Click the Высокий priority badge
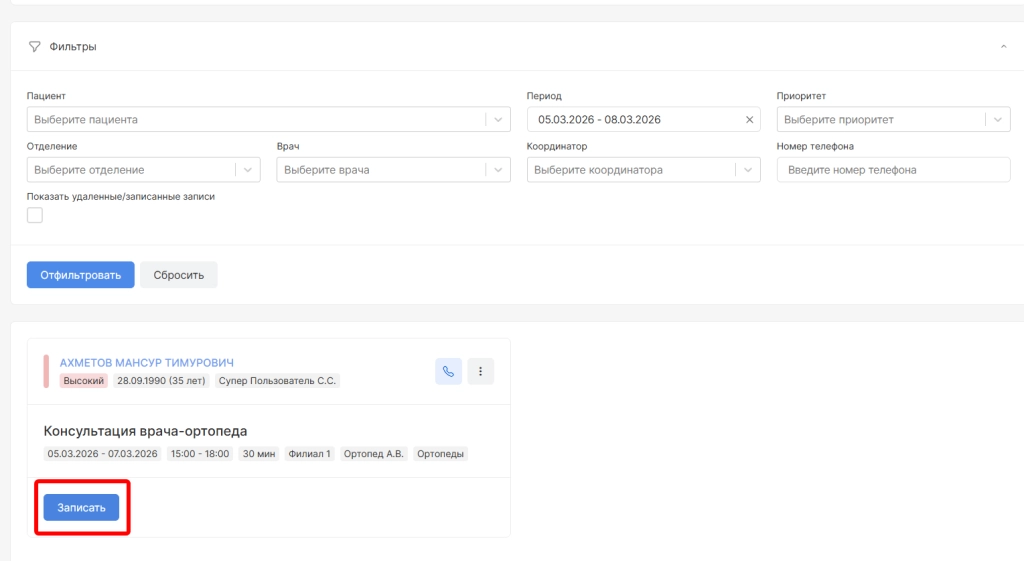The image size is (1024, 561). (84, 381)
